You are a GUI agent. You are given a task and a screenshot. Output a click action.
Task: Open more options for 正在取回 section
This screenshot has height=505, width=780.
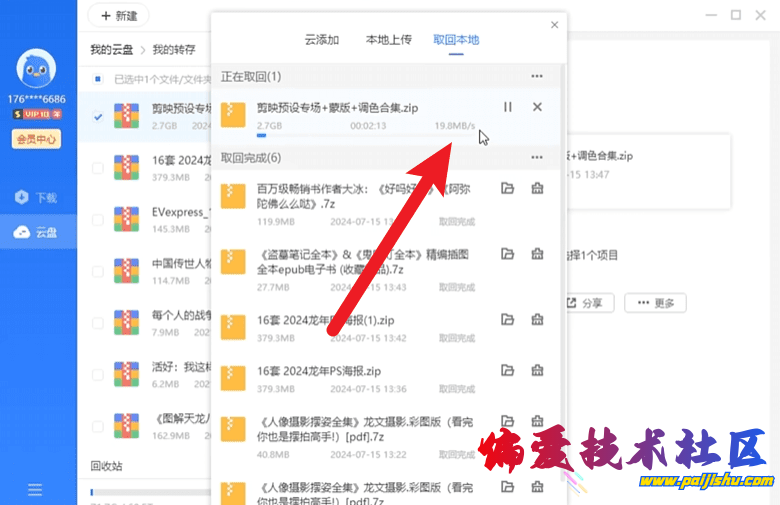pyautogui.click(x=537, y=76)
